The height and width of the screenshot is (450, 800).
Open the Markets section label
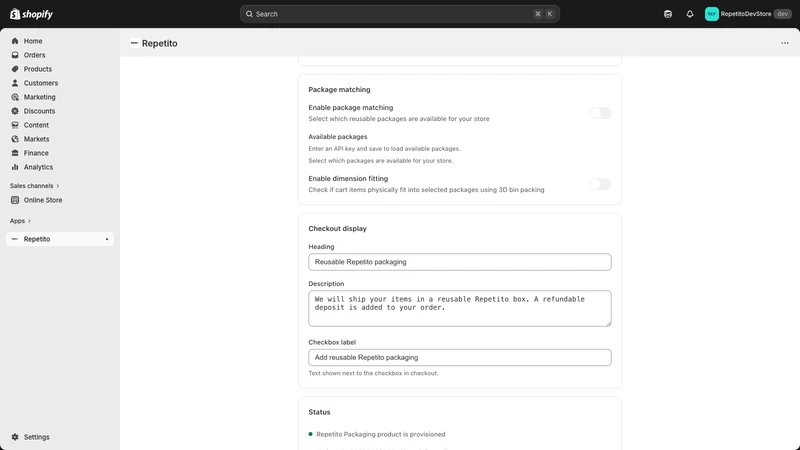[36, 139]
